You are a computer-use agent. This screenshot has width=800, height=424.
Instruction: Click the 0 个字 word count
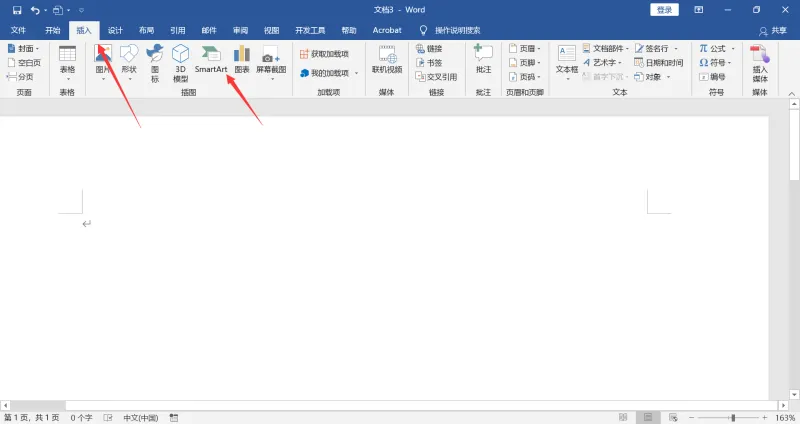pos(81,418)
